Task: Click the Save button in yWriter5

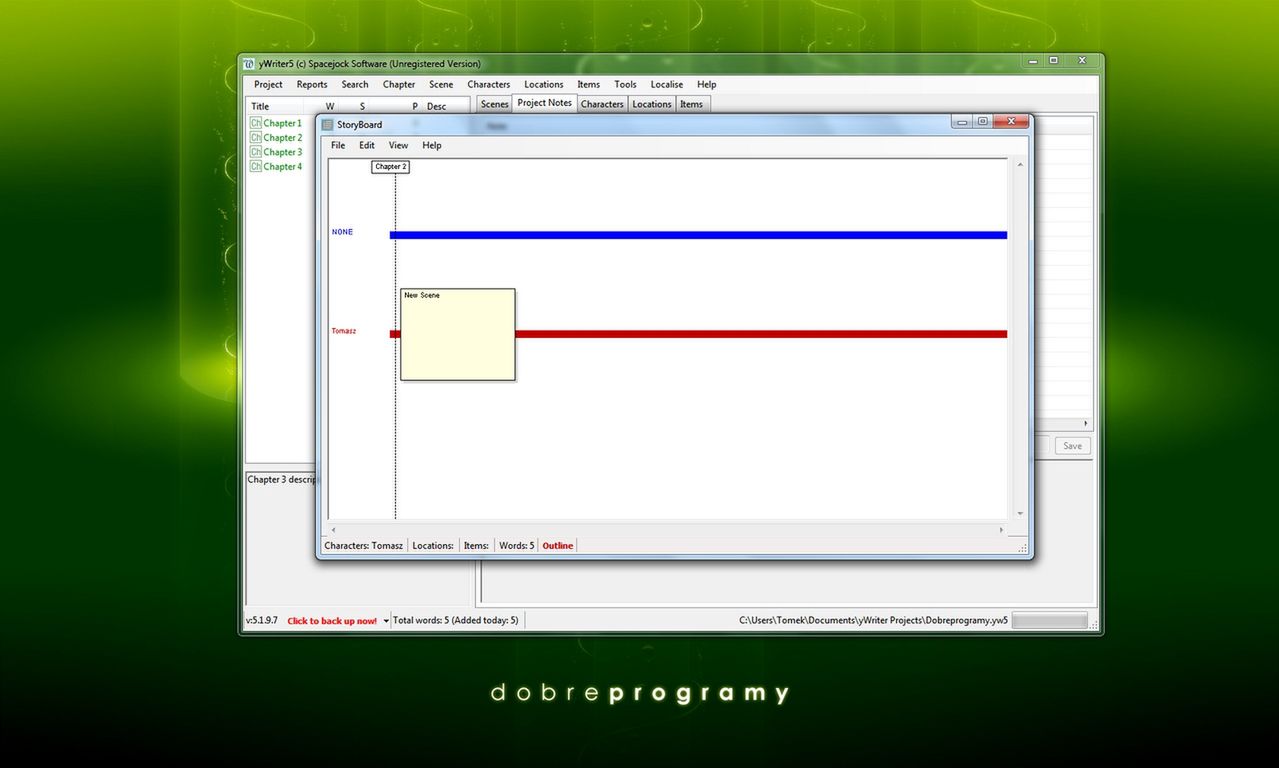Action: point(1072,446)
